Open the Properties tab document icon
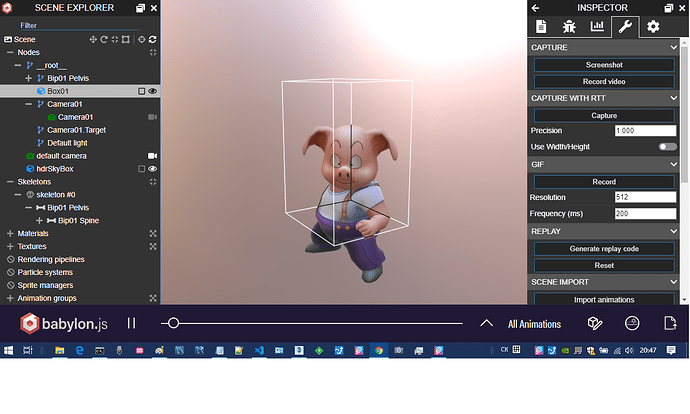690x414 pixels. [541, 27]
